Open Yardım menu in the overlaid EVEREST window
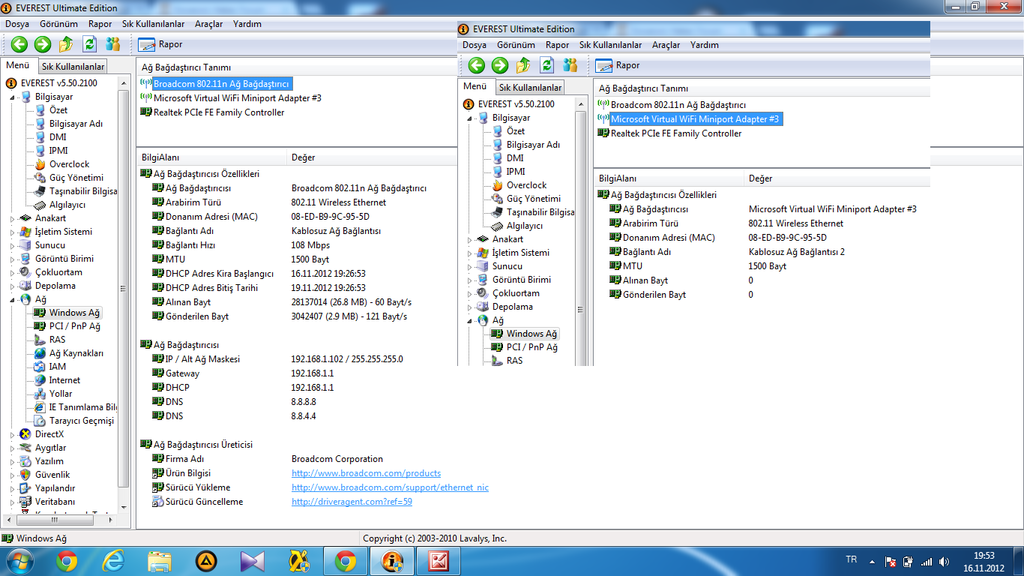 coord(705,45)
